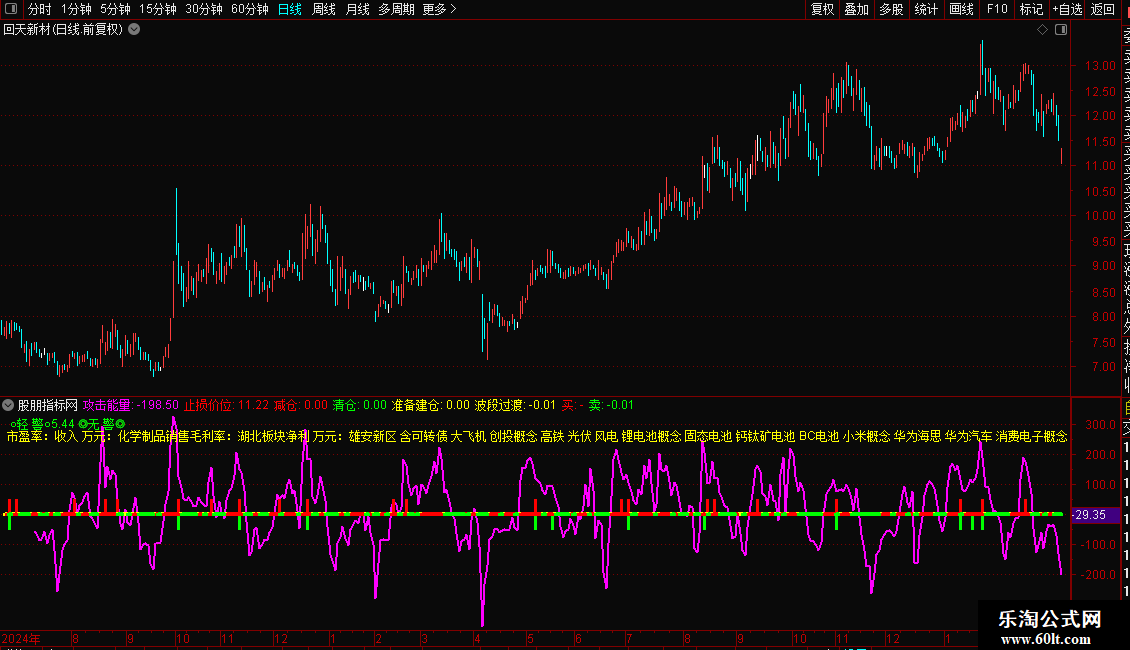Screen dimensions: 1130x650
Task: Open the 复权 adjustment menu
Action: pyautogui.click(x=822, y=9)
